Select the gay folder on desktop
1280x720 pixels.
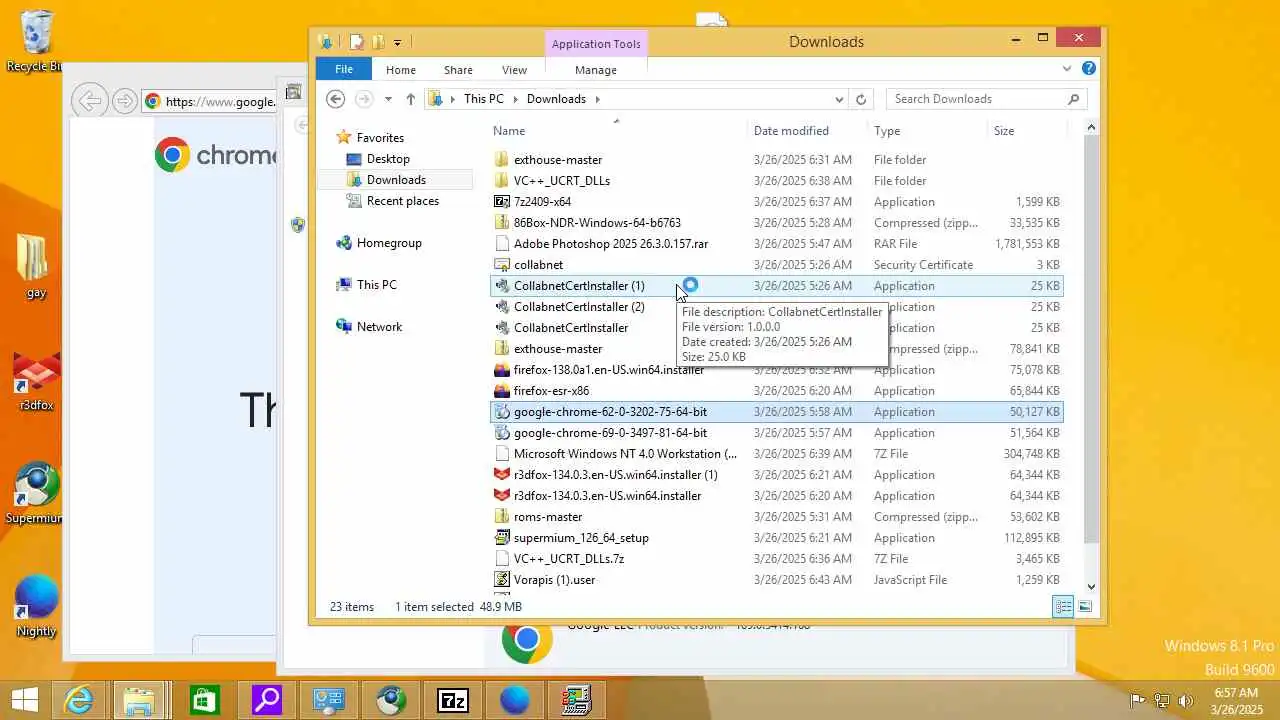pyautogui.click(x=36, y=268)
